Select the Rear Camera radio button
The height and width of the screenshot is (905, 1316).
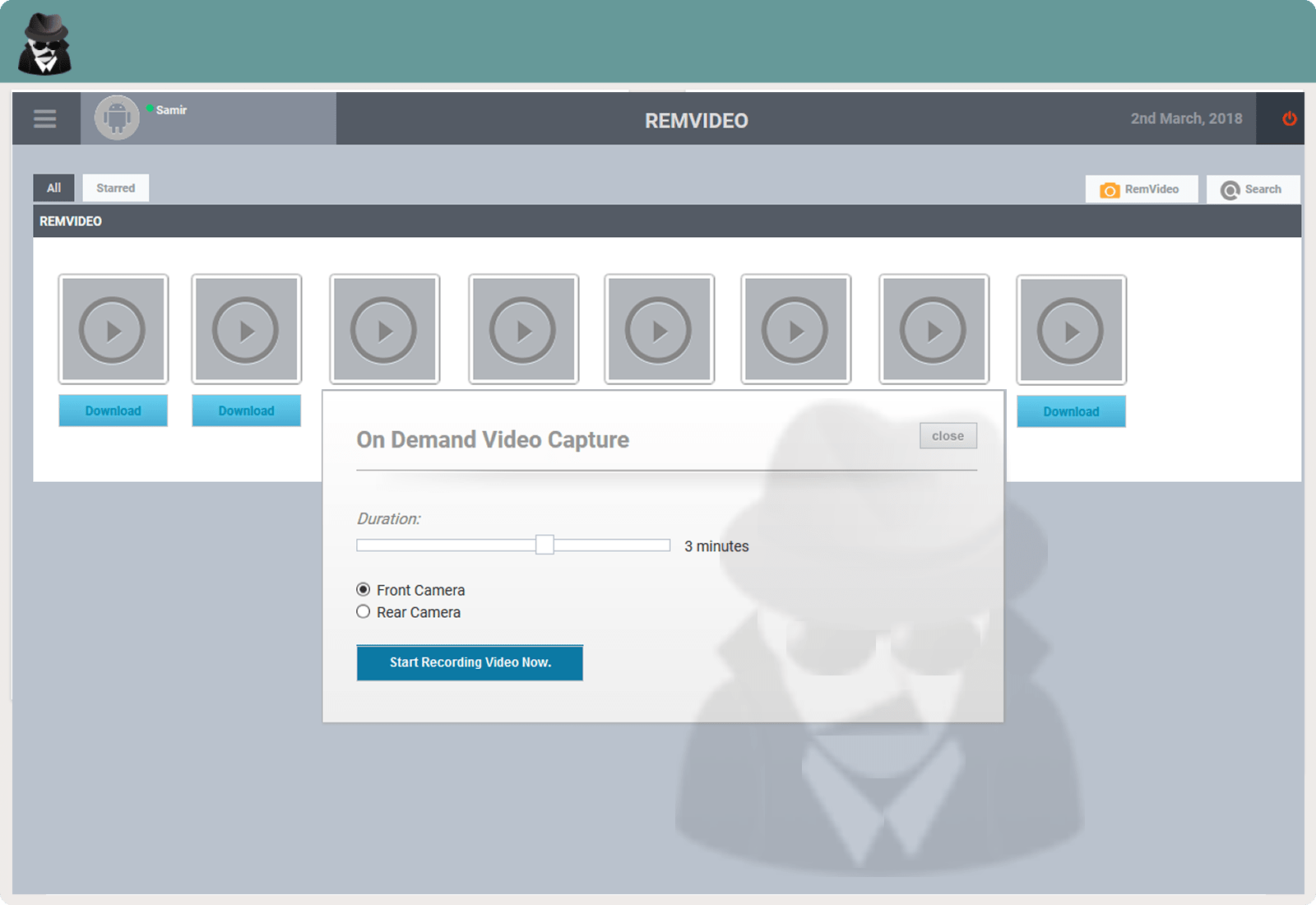pos(363,612)
